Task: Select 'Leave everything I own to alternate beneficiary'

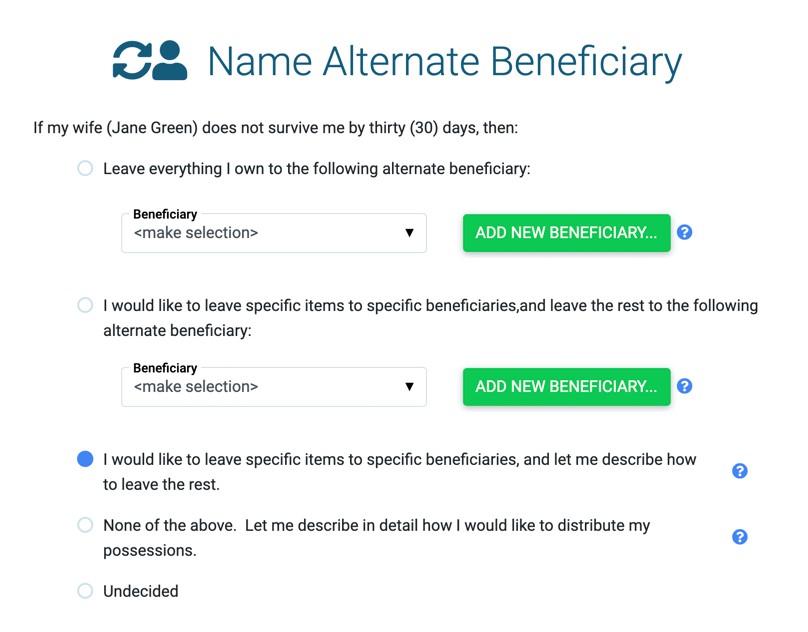Action: coord(84,168)
